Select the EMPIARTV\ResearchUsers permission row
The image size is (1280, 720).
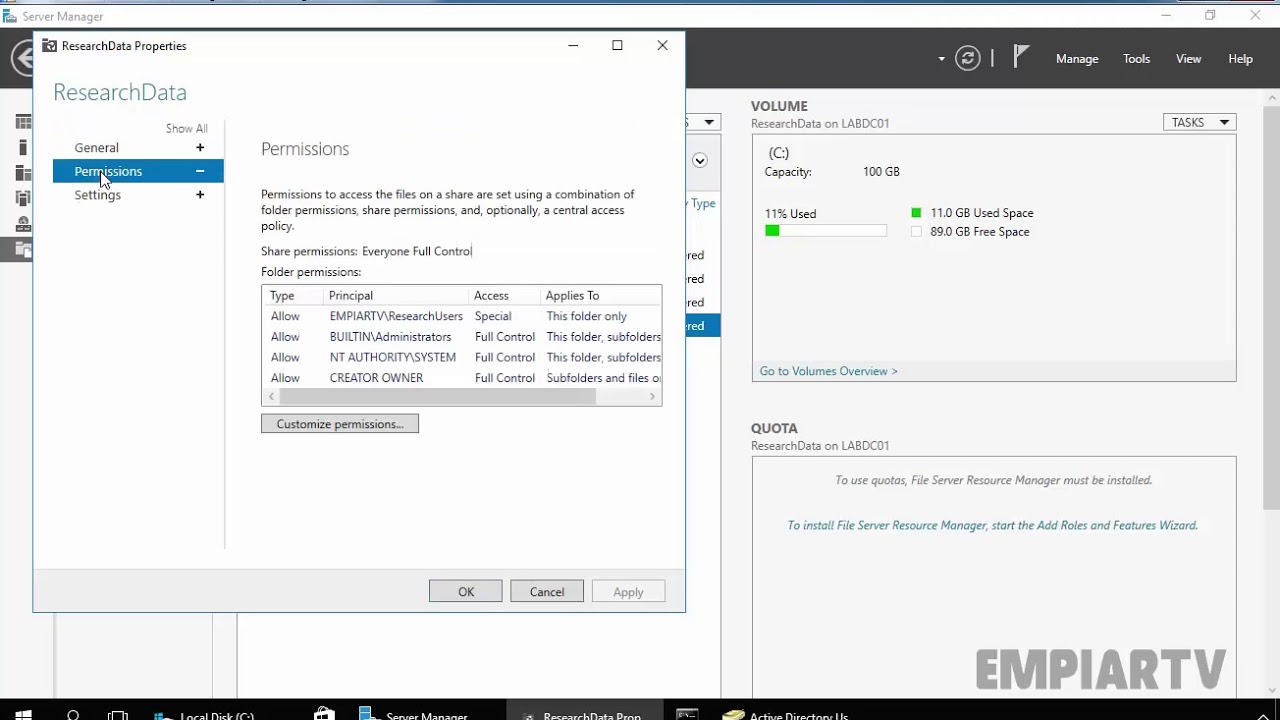point(462,316)
